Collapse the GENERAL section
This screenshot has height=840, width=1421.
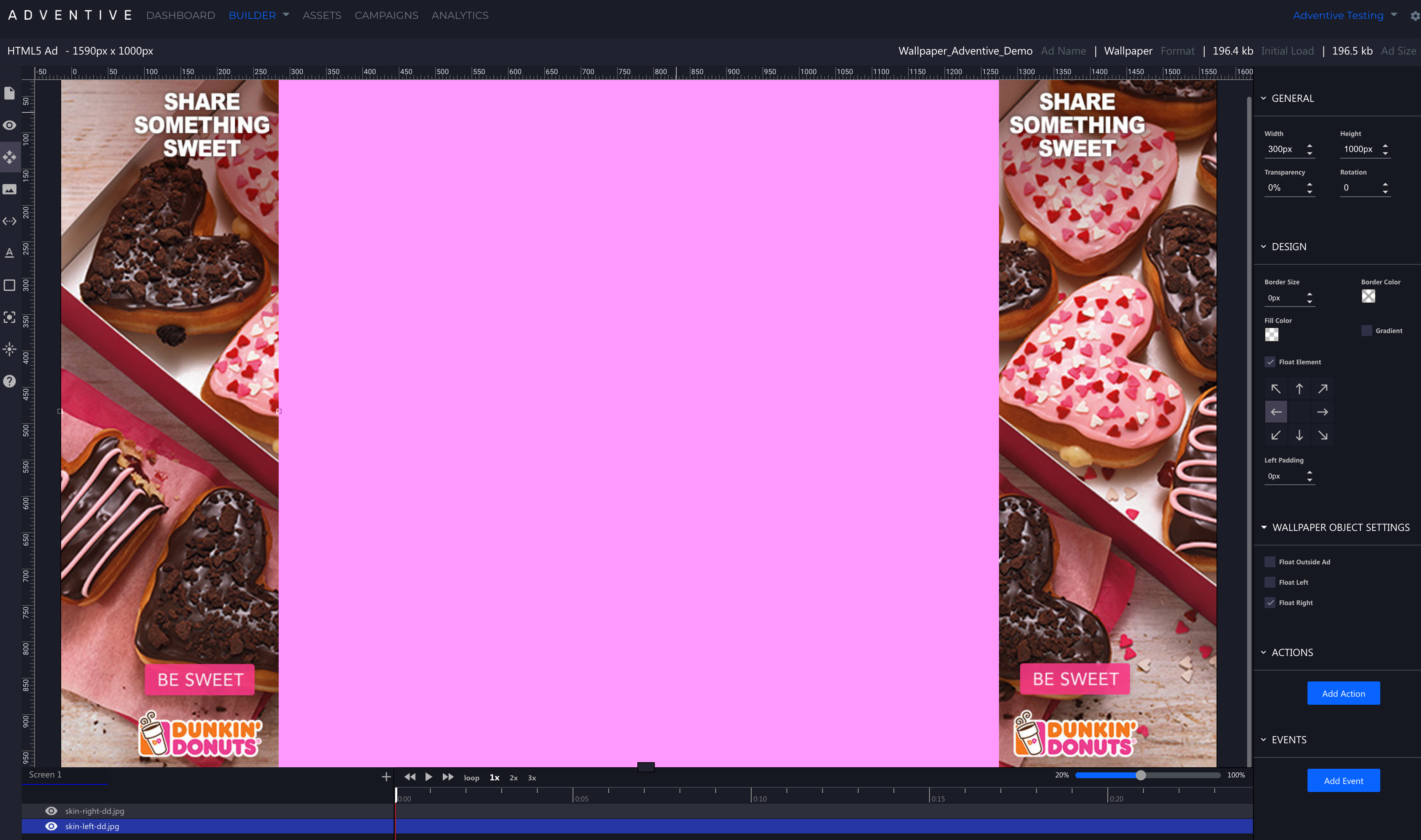click(x=1263, y=99)
